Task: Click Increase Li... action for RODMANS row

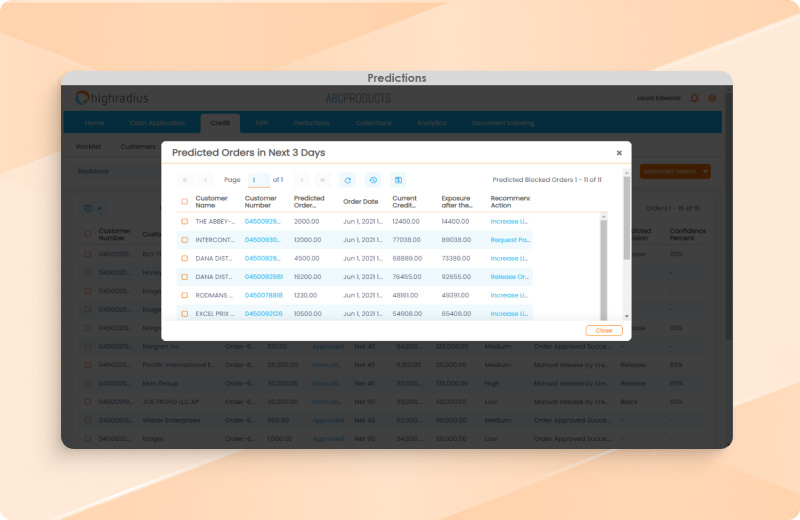Action: [509, 295]
